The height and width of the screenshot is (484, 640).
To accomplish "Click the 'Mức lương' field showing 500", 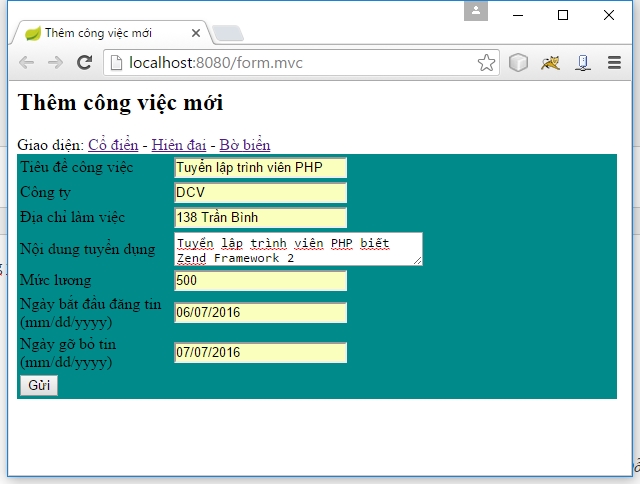I will (x=260, y=281).
